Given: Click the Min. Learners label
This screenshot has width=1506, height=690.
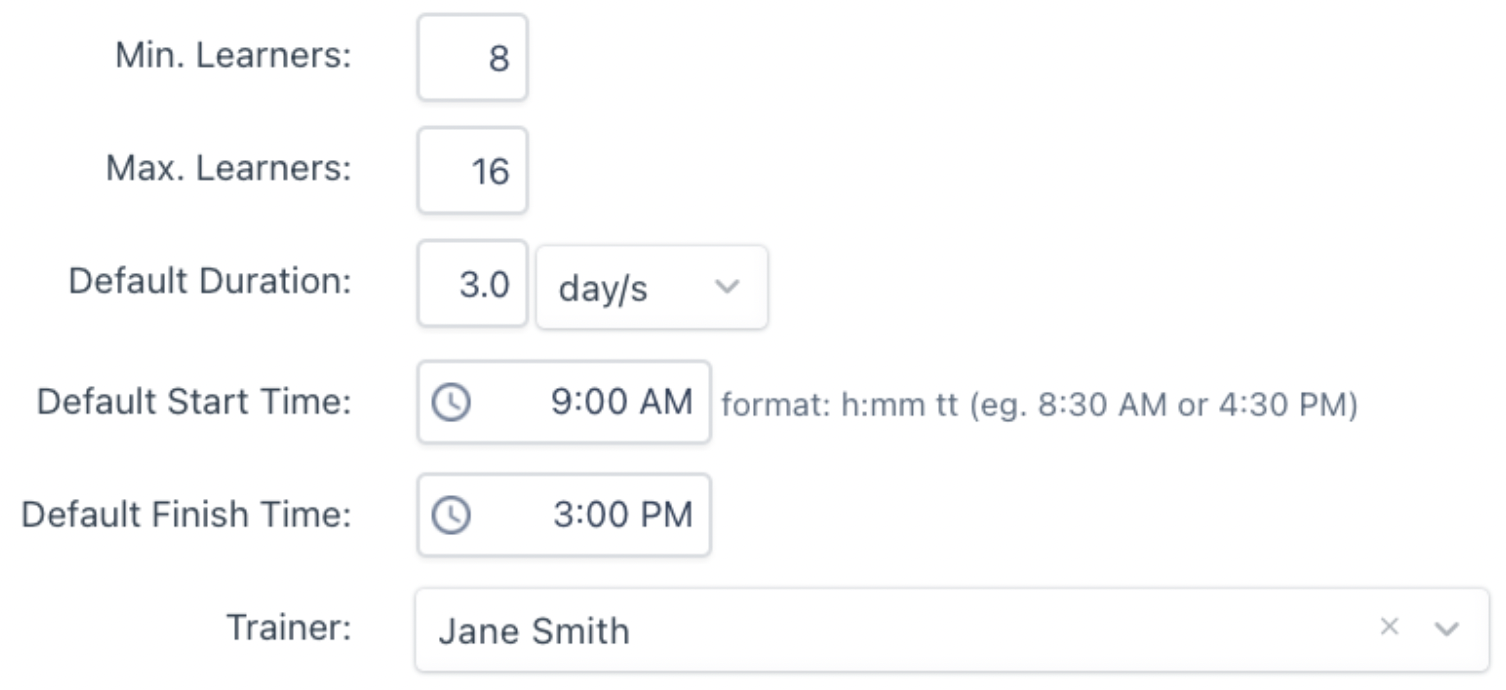Looking at the screenshot, I should point(234,56).
